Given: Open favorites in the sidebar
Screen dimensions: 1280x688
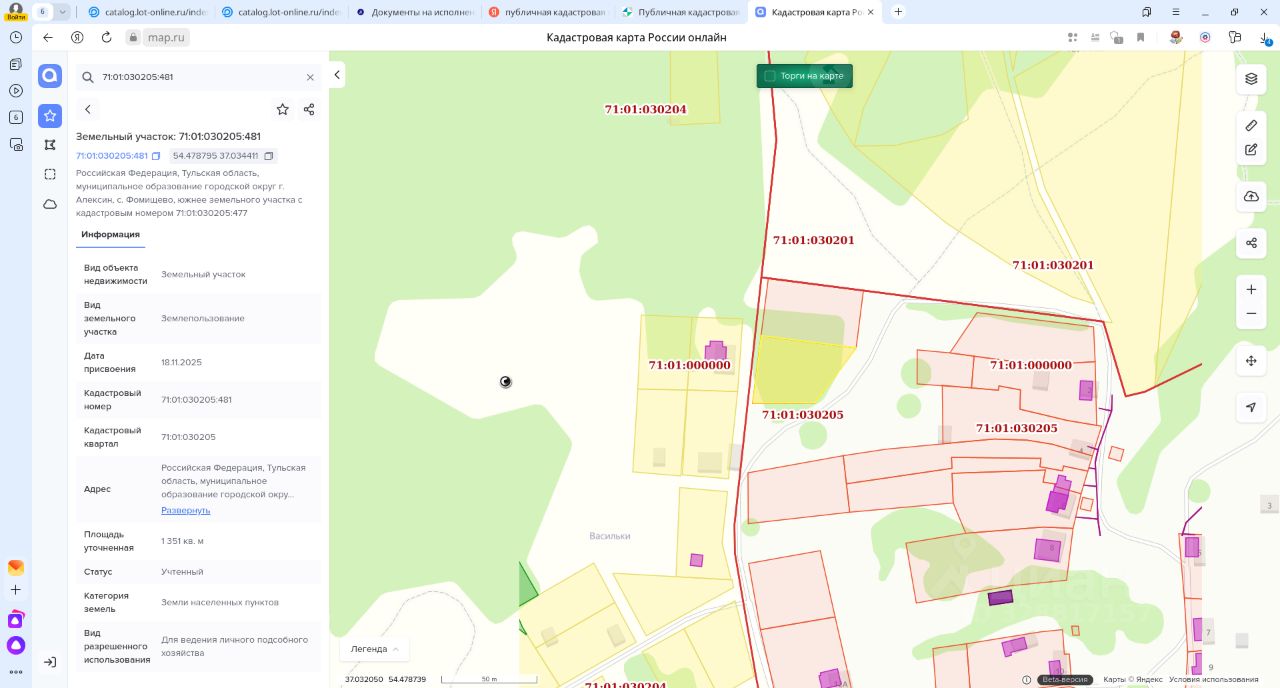Looking at the screenshot, I should click(x=50, y=116).
